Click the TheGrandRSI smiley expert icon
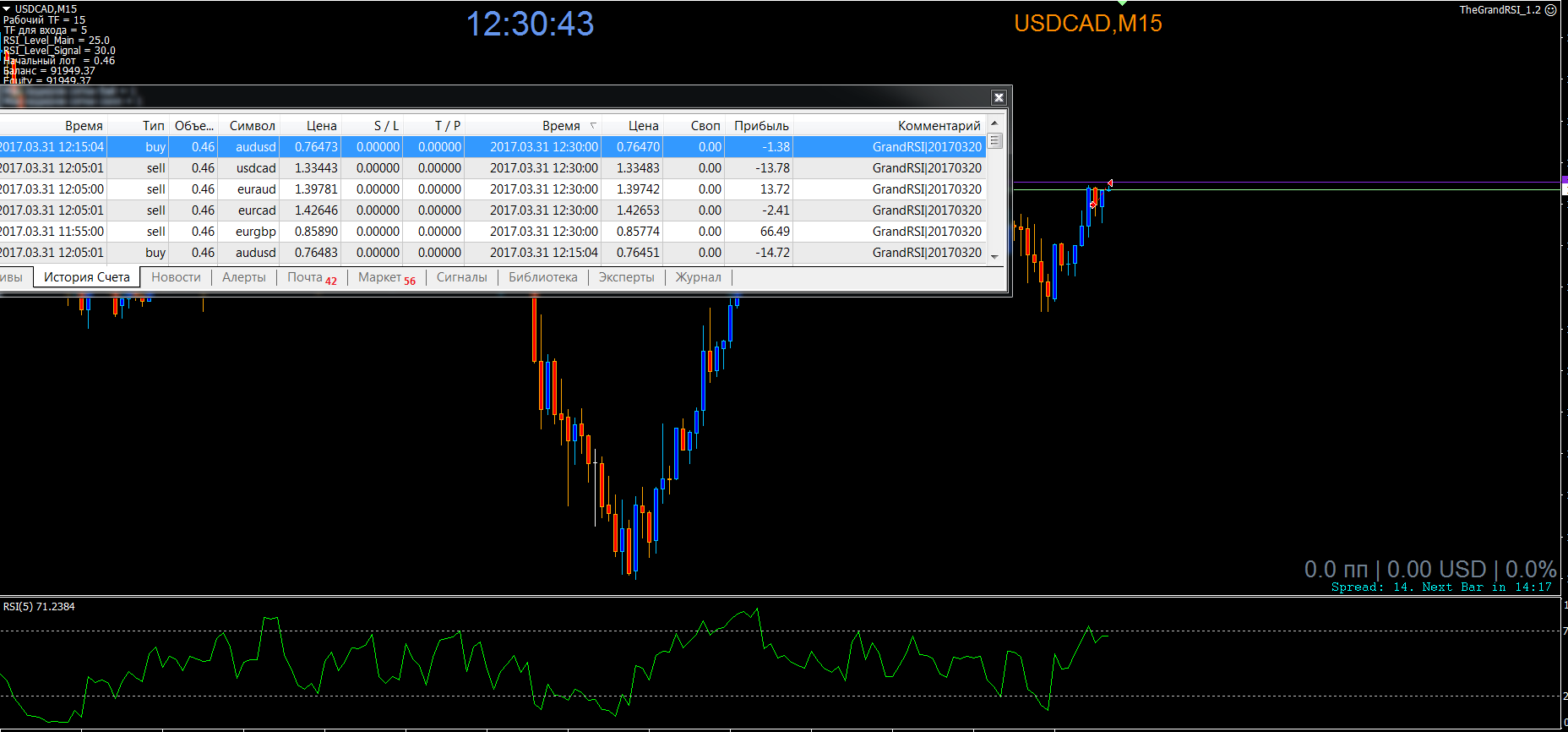This screenshot has width=1568, height=732. [1551, 10]
